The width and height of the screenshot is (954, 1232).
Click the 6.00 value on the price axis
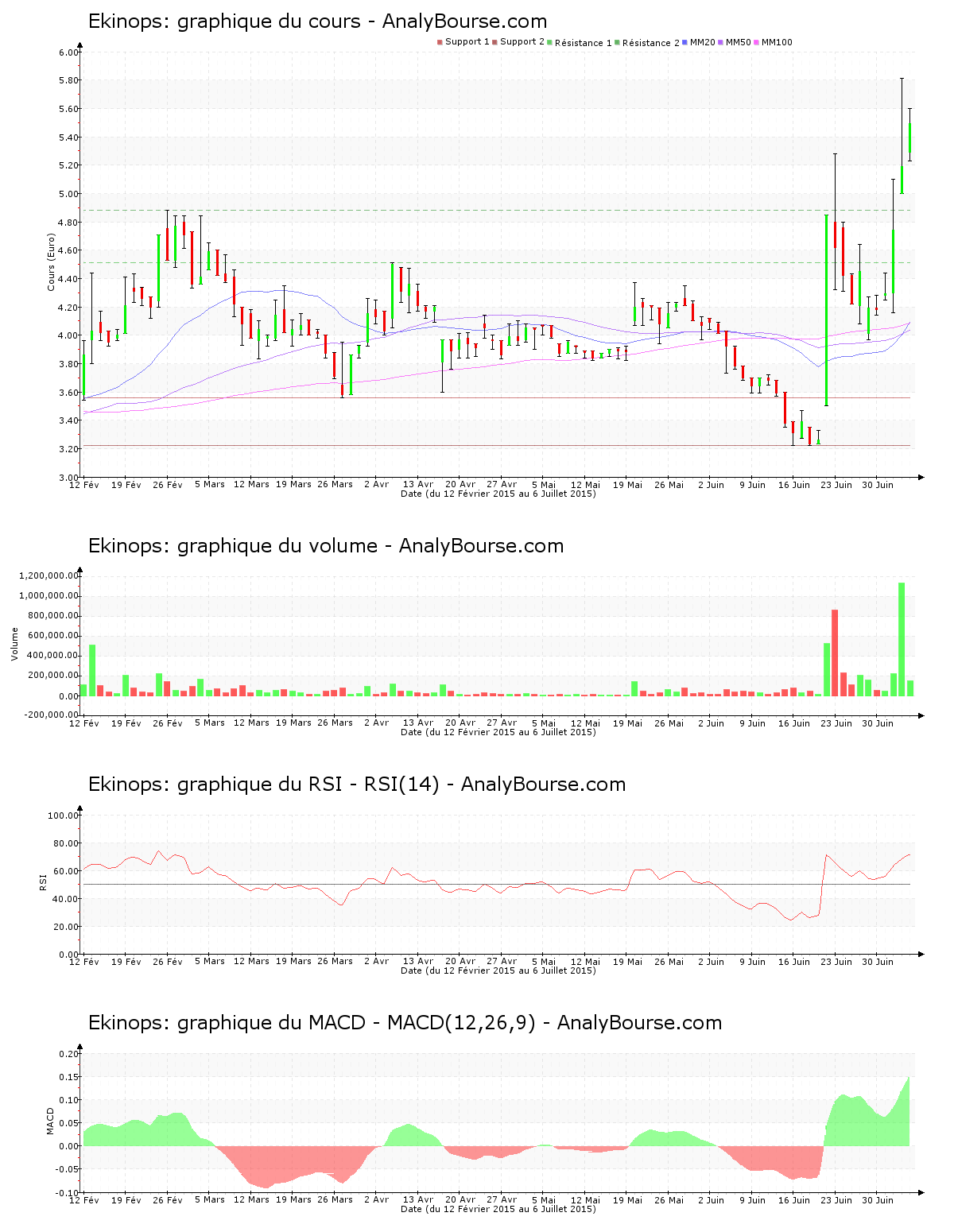pyautogui.click(x=69, y=52)
